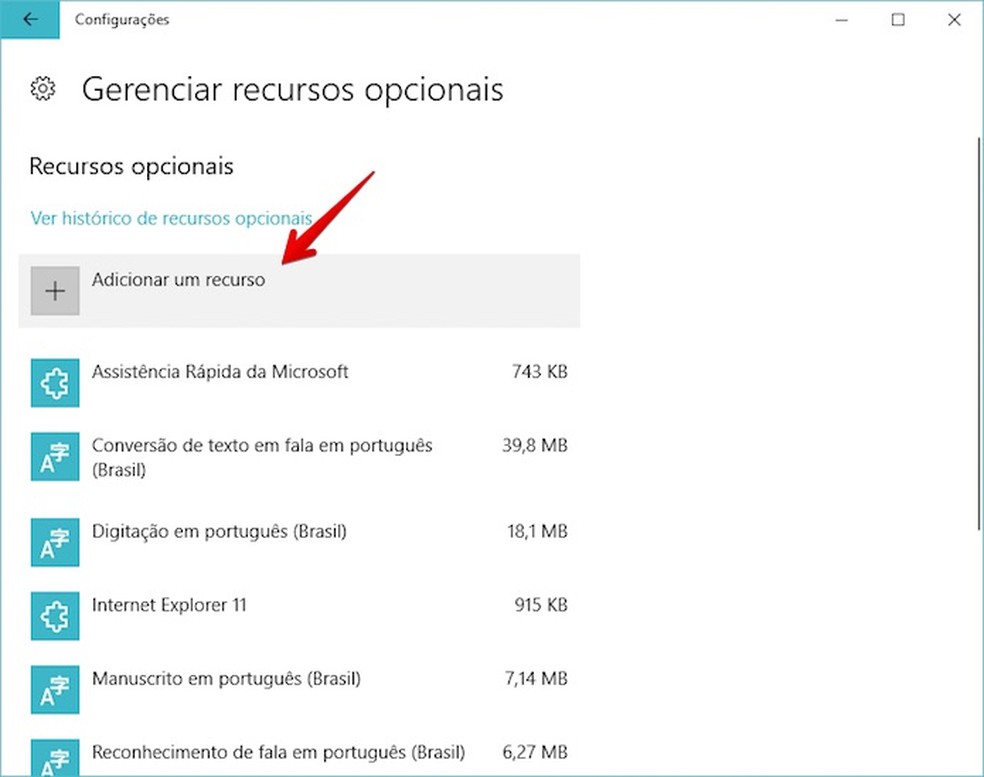Click the vertical scrollbar on the right
This screenshot has width=984, height=777.
(978, 330)
